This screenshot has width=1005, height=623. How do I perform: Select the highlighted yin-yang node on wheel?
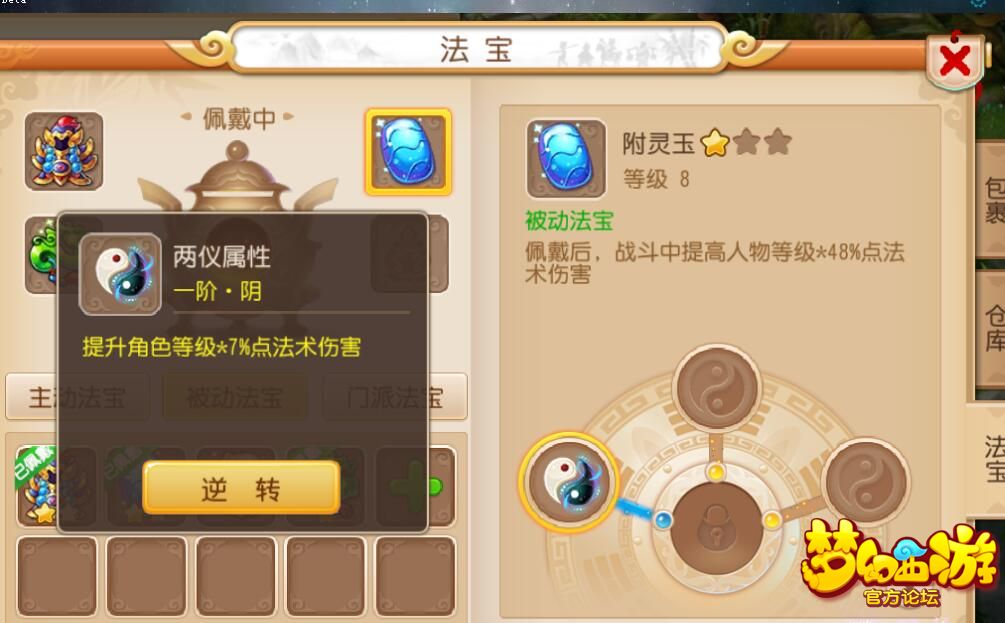(x=568, y=481)
